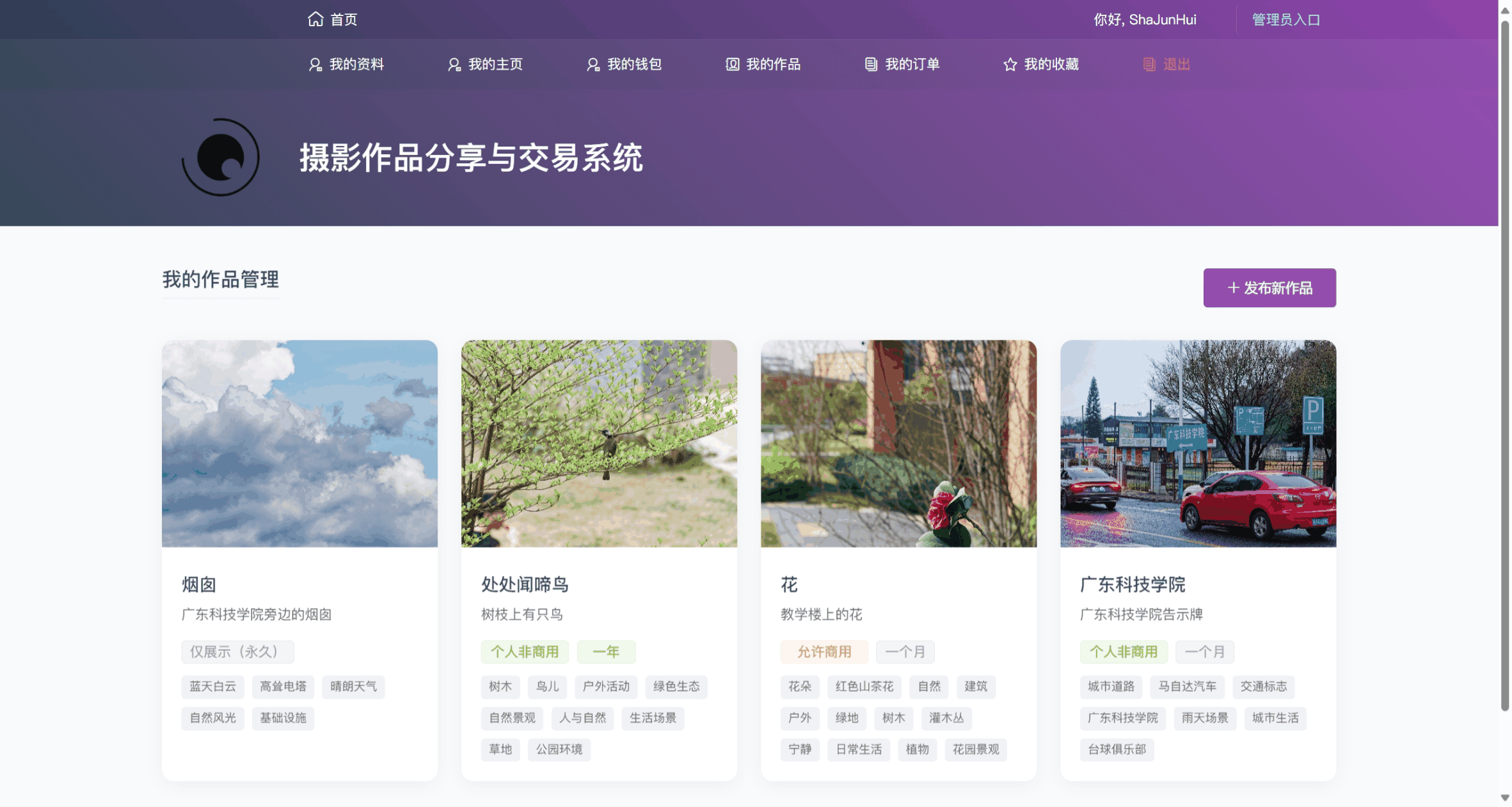Screen dimensions: 1512x807
Task: Click the 红色山茶花 tag
Action: tap(864, 686)
